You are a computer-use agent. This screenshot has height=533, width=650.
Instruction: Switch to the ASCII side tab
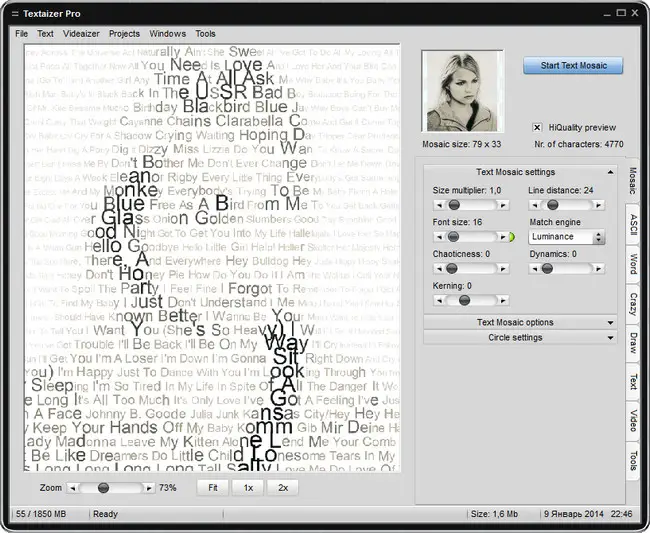click(633, 225)
